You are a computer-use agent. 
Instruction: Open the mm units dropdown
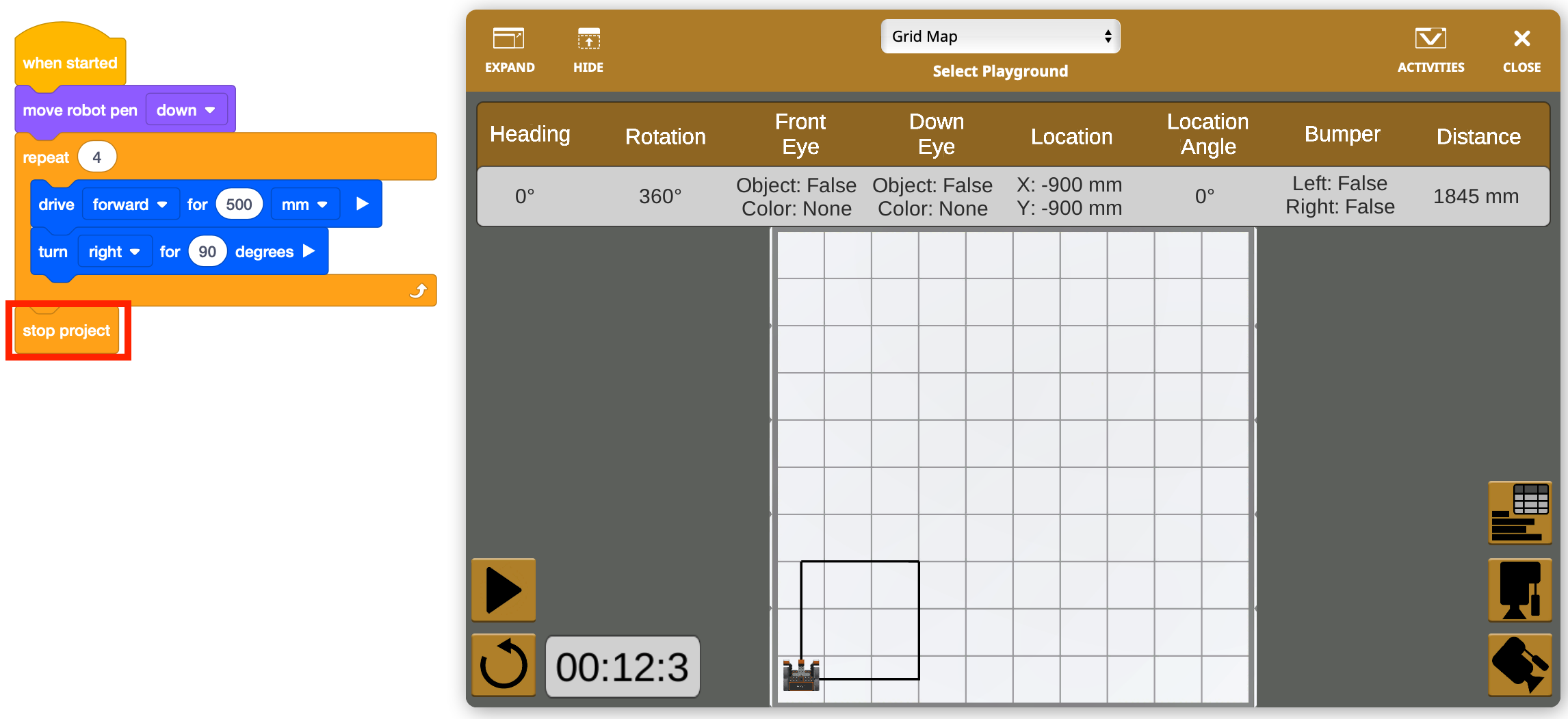pos(304,203)
